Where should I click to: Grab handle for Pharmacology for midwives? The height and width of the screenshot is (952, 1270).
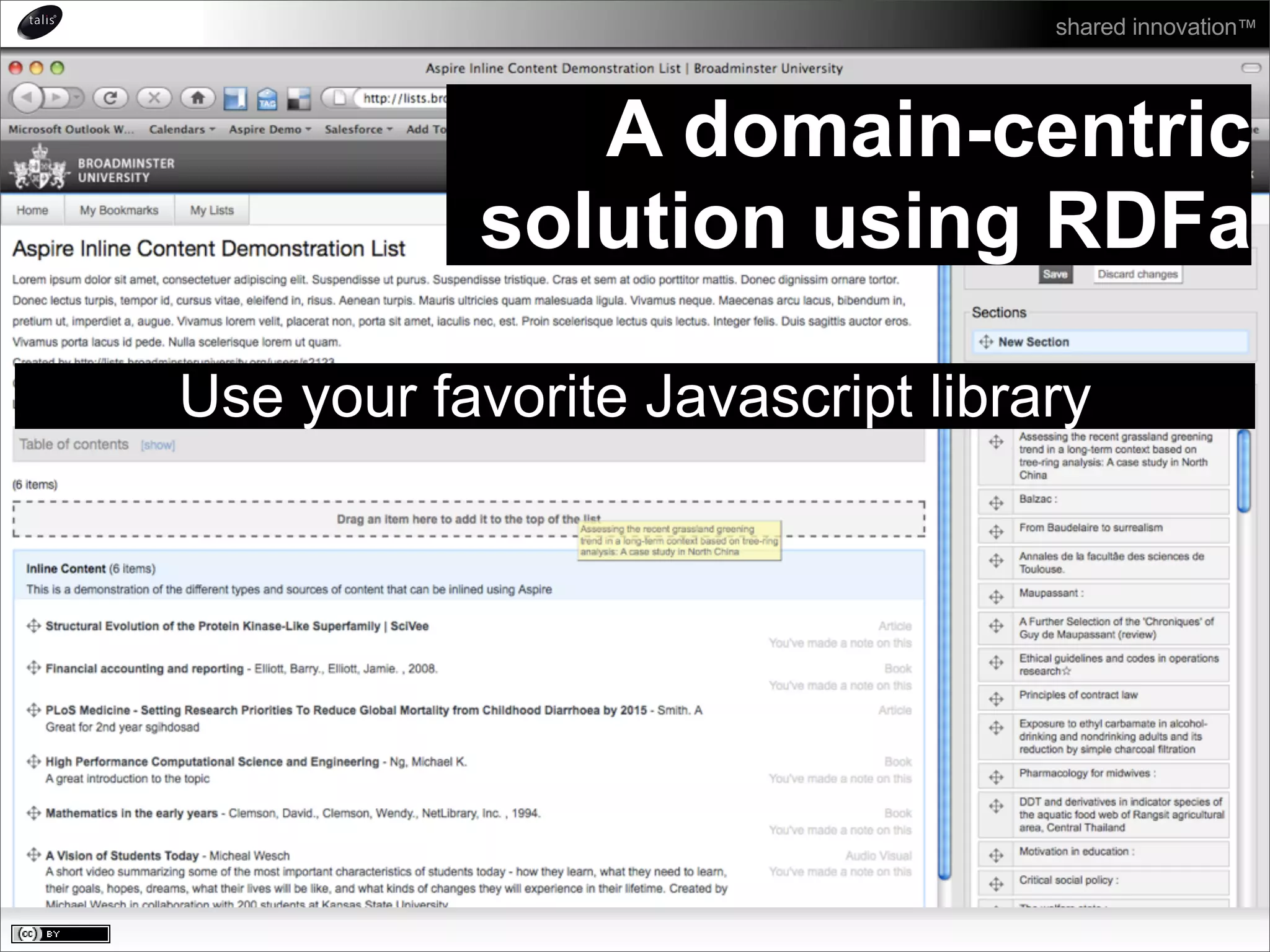[996, 777]
